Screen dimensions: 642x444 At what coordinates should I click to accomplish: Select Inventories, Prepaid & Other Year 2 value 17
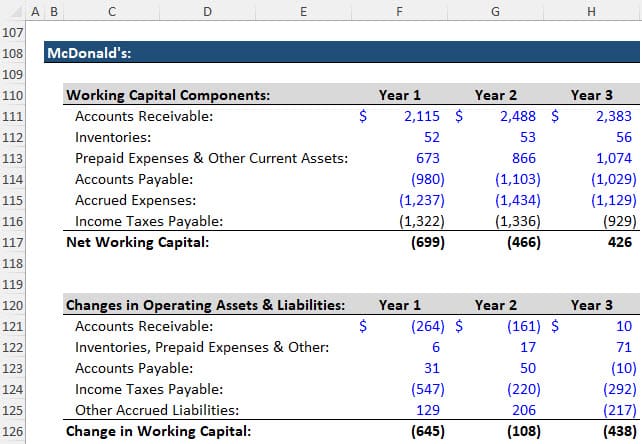click(528, 347)
